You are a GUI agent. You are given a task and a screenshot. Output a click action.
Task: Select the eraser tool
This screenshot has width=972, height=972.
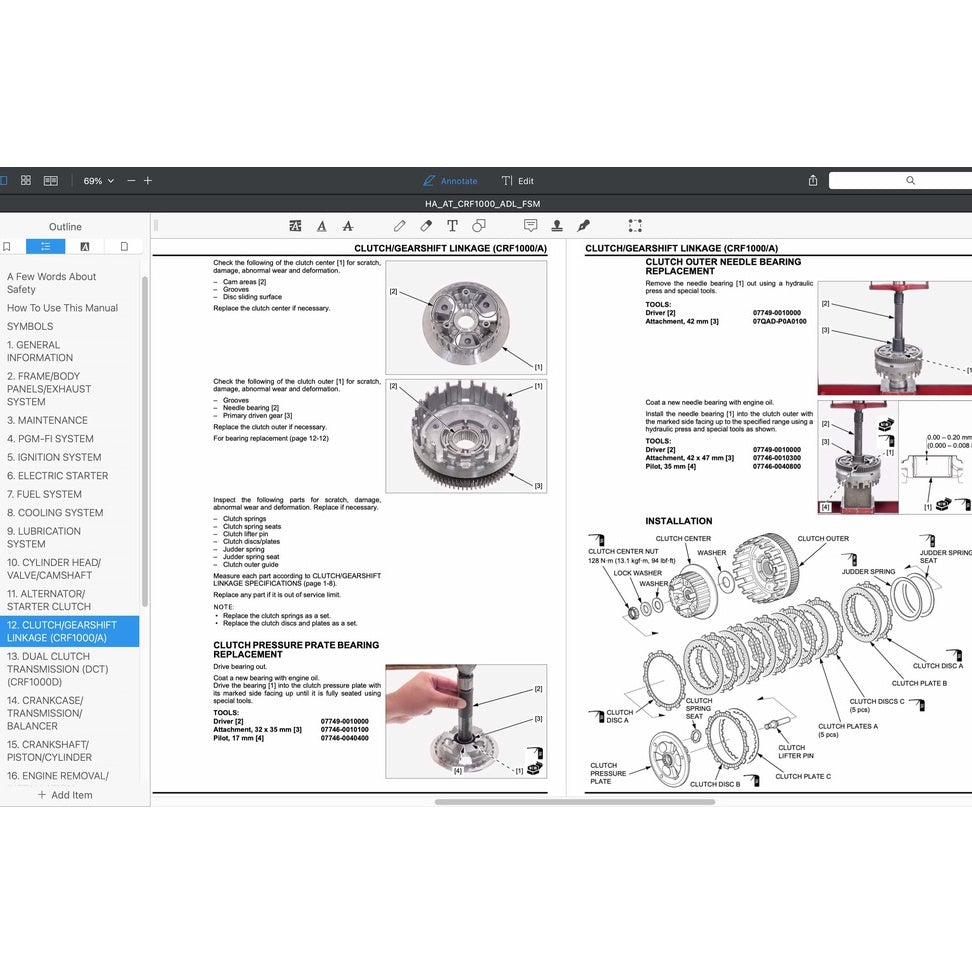[426, 226]
